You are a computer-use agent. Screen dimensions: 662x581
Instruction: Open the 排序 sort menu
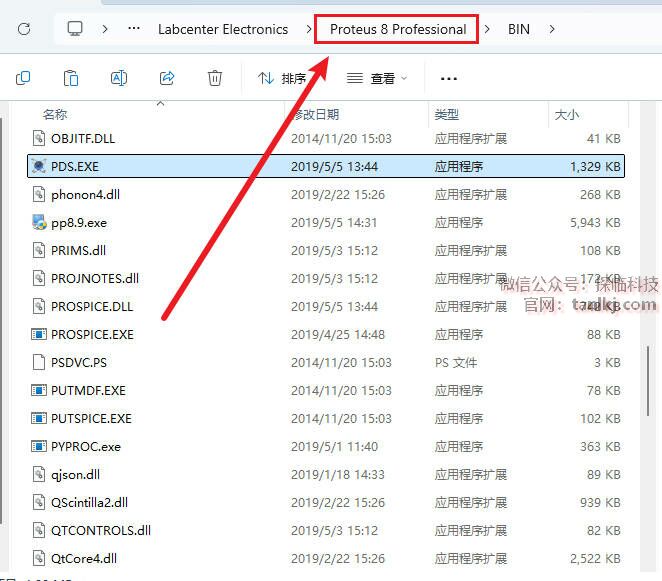coord(282,79)
